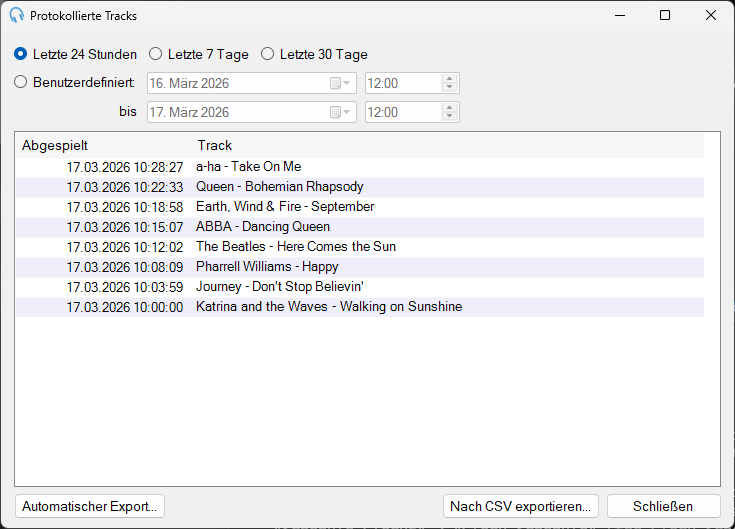735x529 pixels.
Task: Click the 16. März 2026 date field
Action: 252,83
